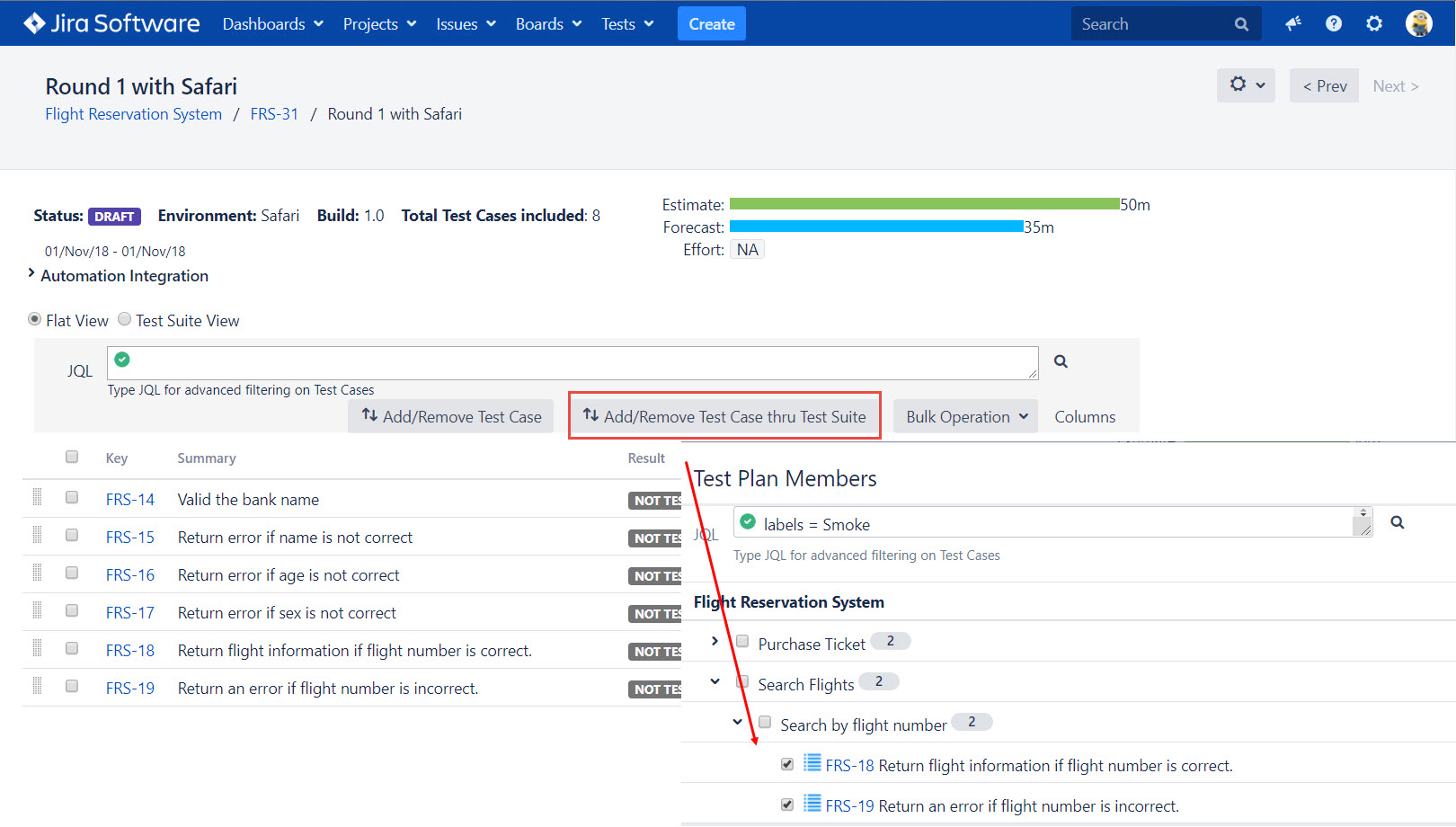
Task: Run the main JQL search magnifier
Action: click(x=1061, y=361)
